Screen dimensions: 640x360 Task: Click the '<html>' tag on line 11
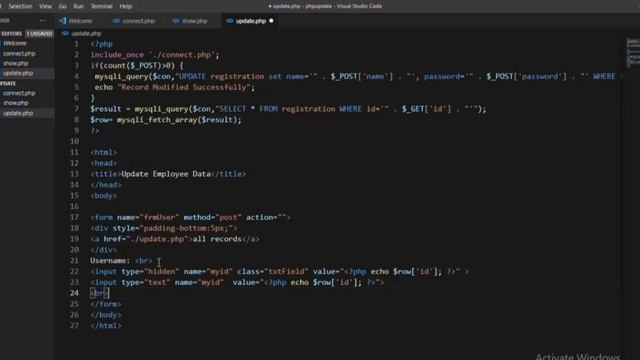click(x=104, y=152)
